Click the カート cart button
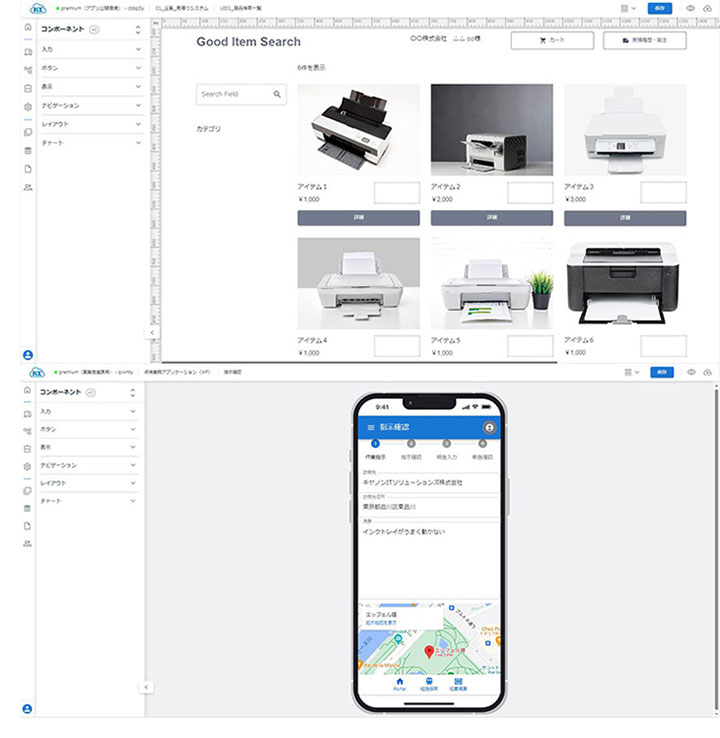Screen dimensions: 720x738 click(x=551, y=41)
